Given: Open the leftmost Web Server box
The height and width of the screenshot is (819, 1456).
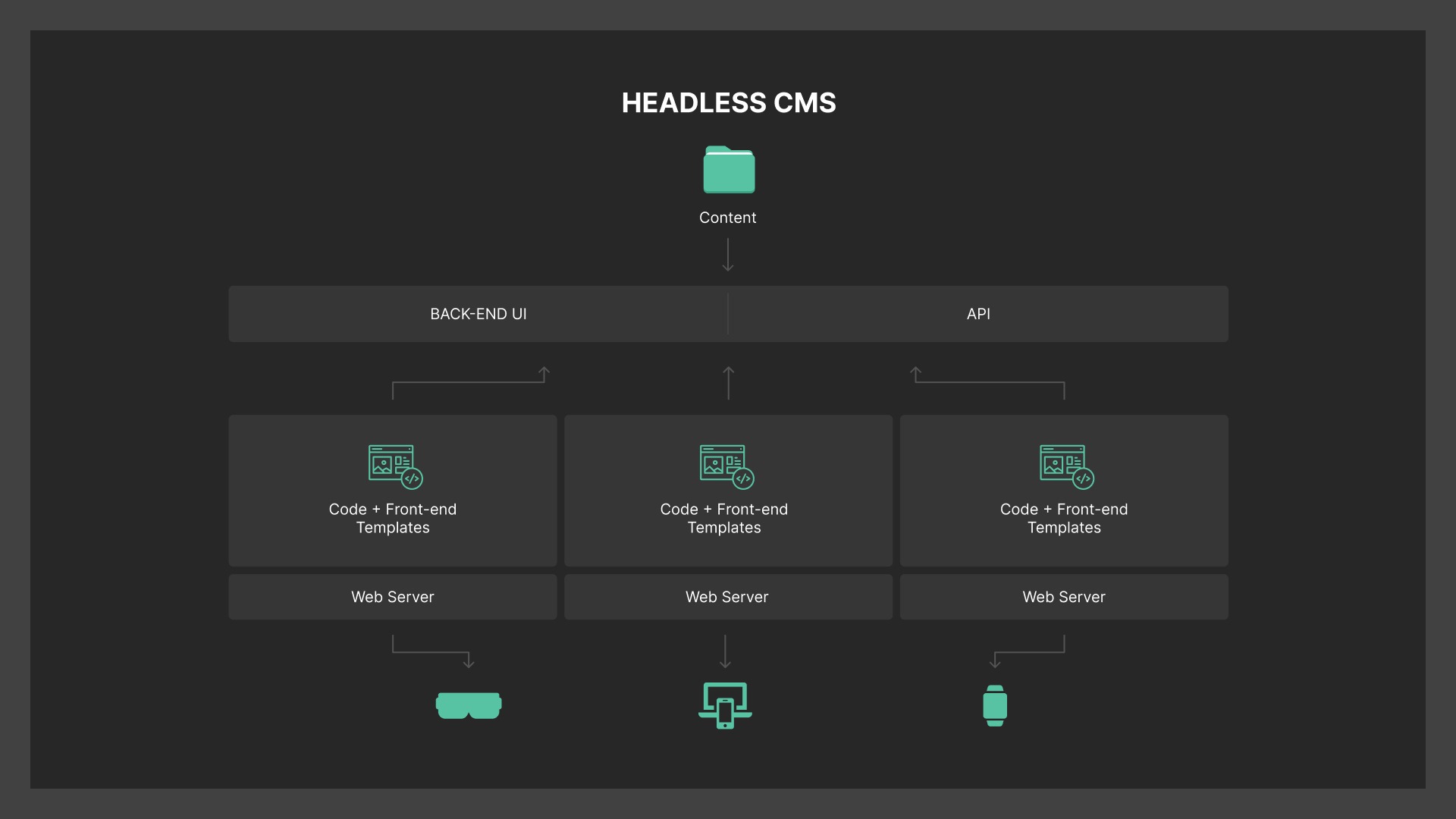Looking at the screenshot, I should [x=392, y=597].
